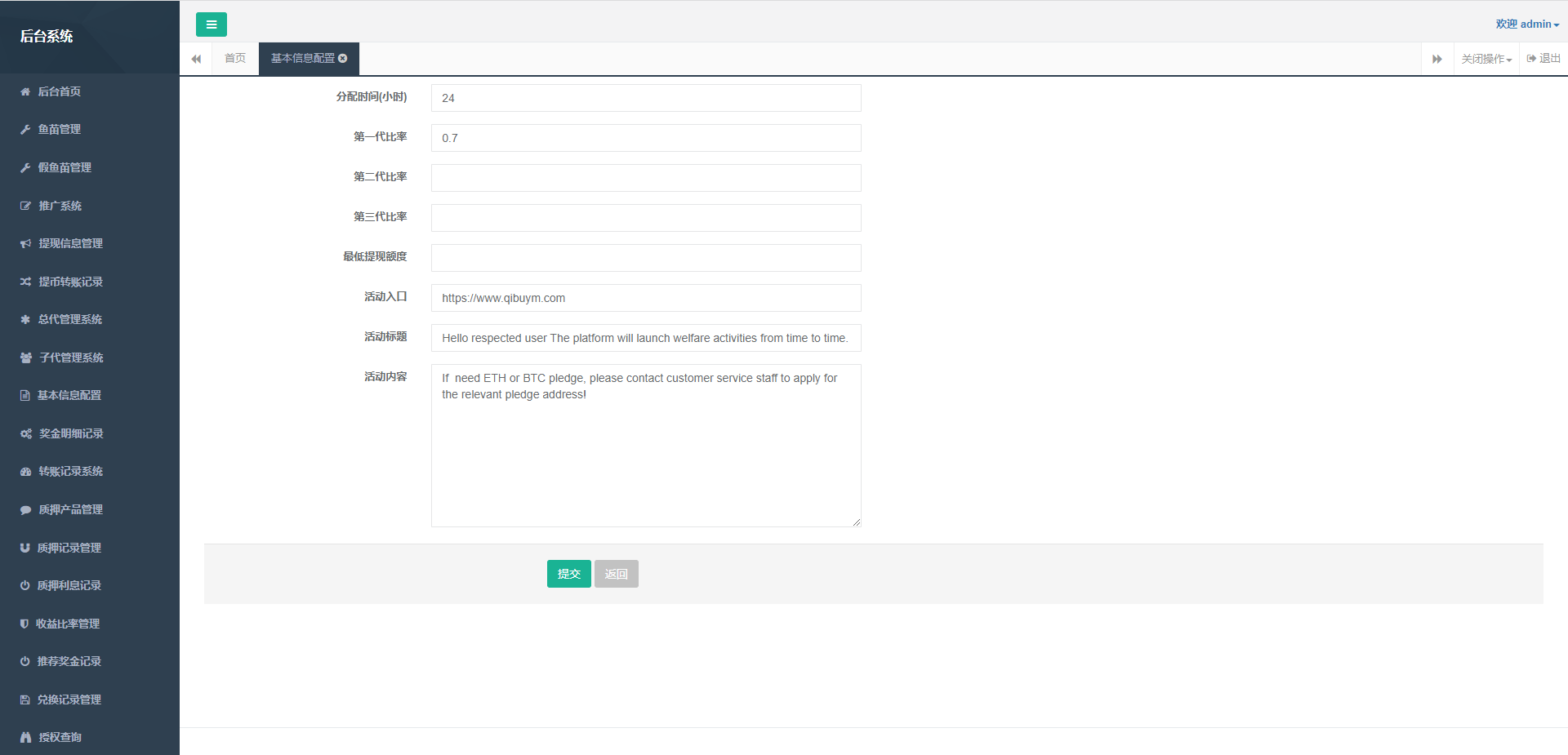Toggle the sidebar with the hamburger button
Viewport: 1568px width, 755px height.
211,24
